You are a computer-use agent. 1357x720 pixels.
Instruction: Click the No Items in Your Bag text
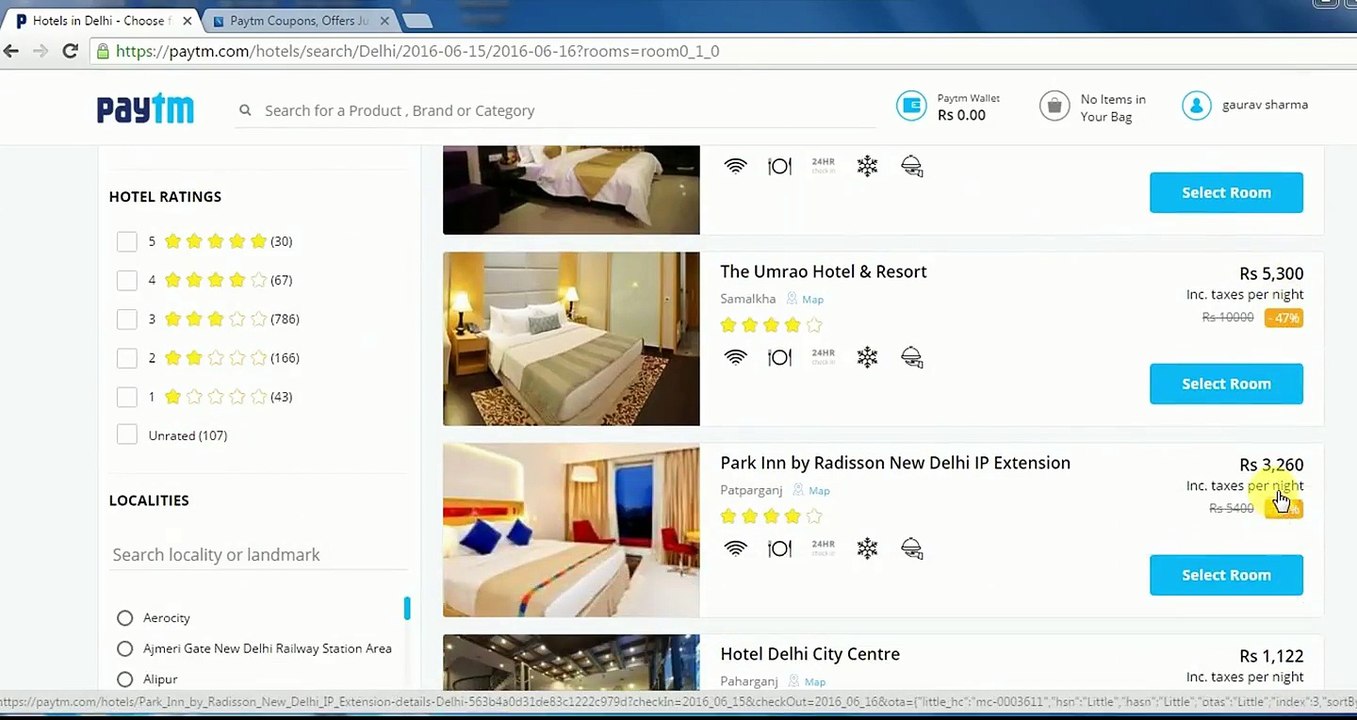(1113, 108)
